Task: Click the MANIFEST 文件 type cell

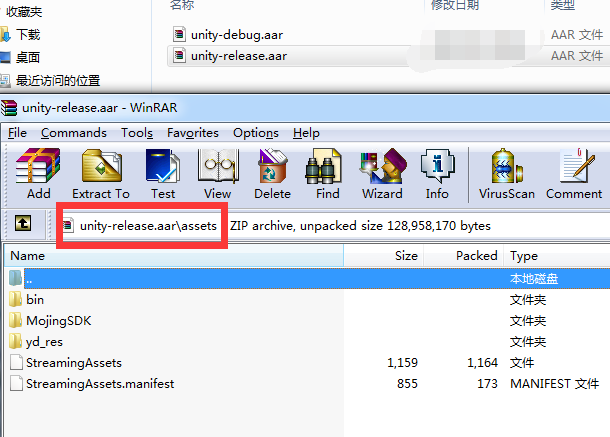Action: (x=554, y=384)
